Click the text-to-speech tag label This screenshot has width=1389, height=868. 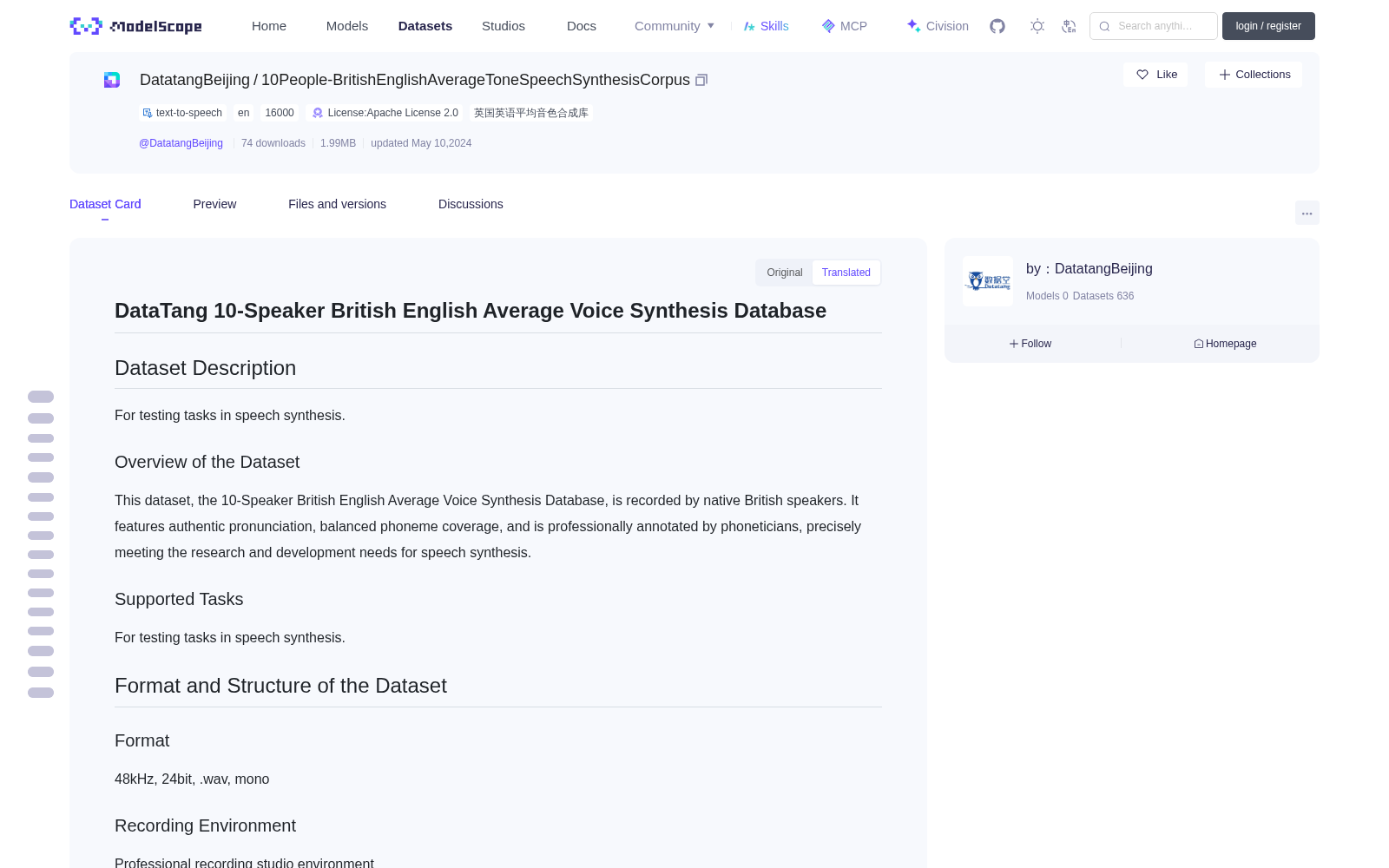click(x=189, y=113)
